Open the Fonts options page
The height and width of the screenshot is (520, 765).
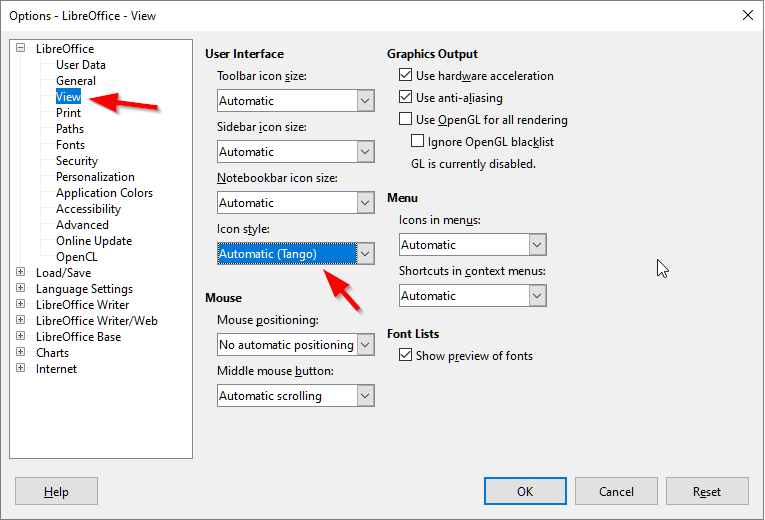pos(70,145)
